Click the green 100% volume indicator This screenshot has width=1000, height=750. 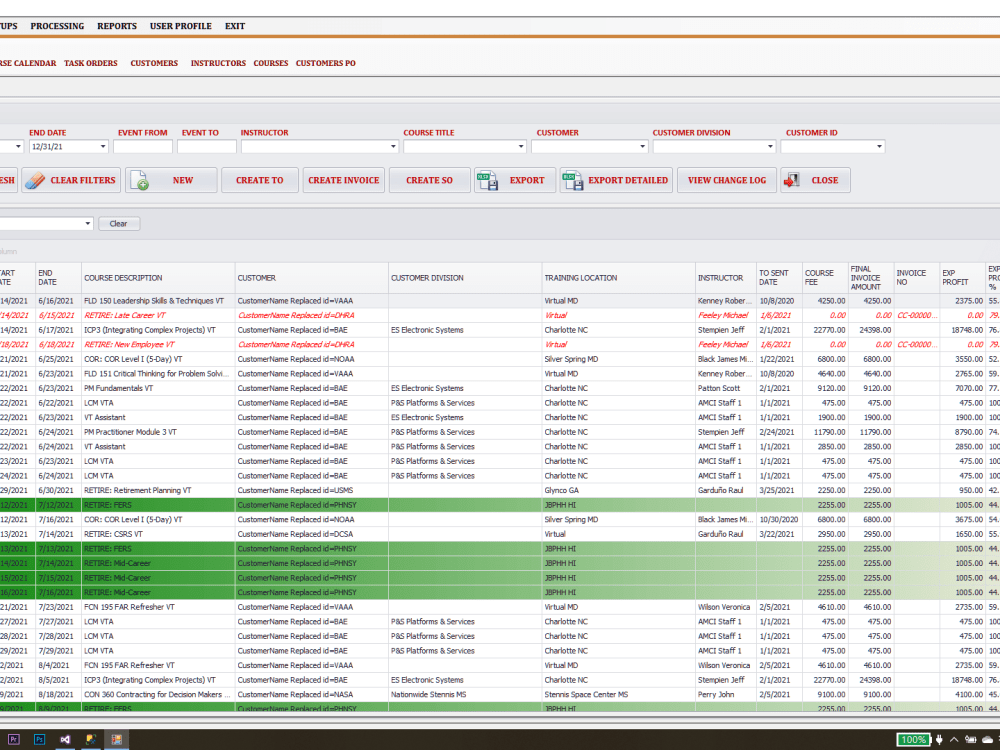[x=913, y=740]
